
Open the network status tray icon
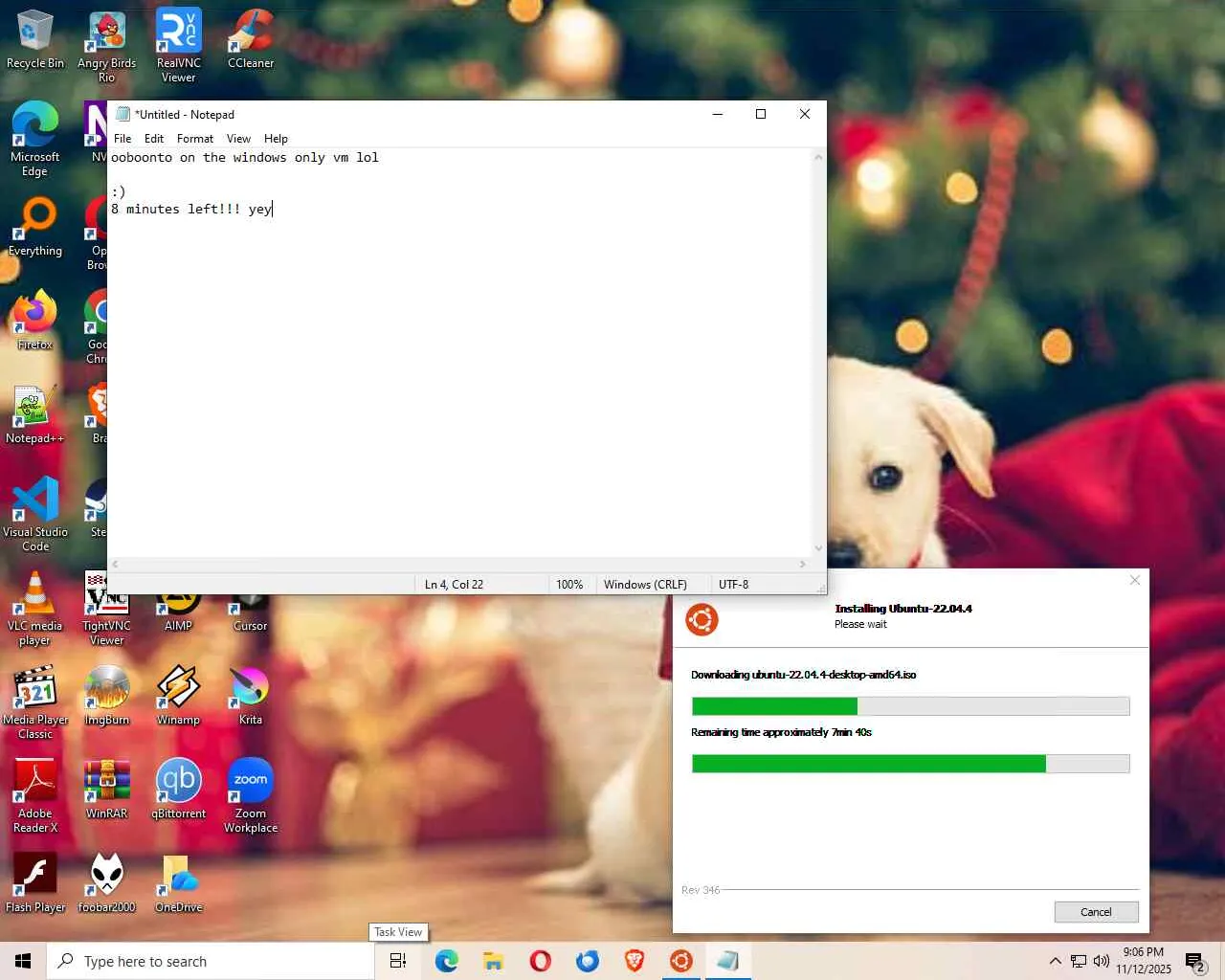tap(1079, 961)
